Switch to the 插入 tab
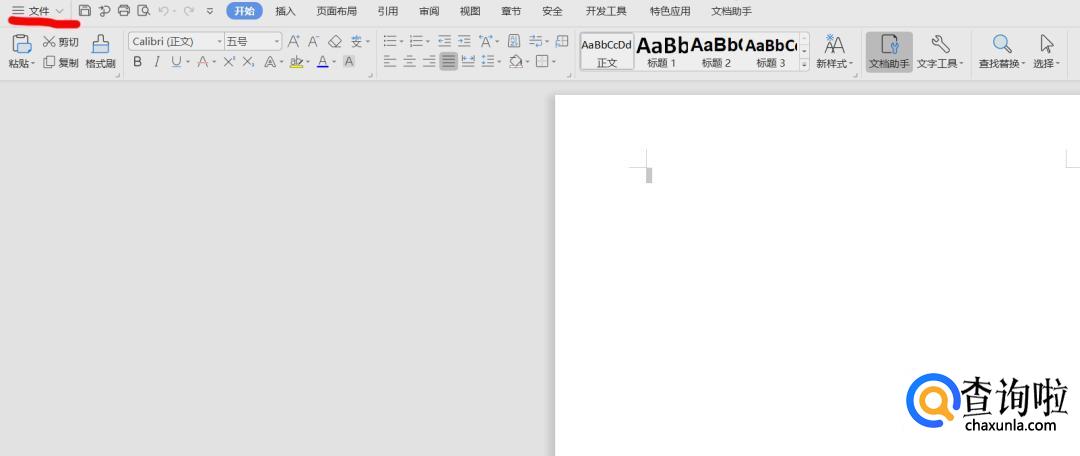 tap(285, 11)
